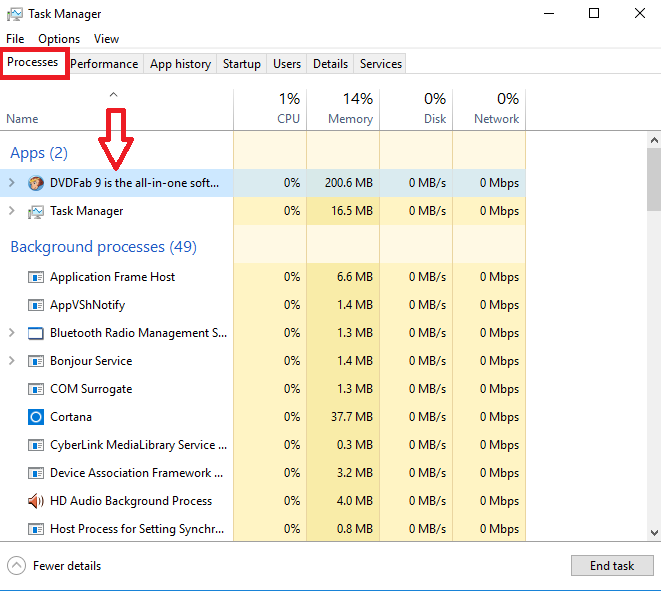Click the Task Manager title bar icon
The height and width of the screenshot is (591, 663).
(15, 14)
